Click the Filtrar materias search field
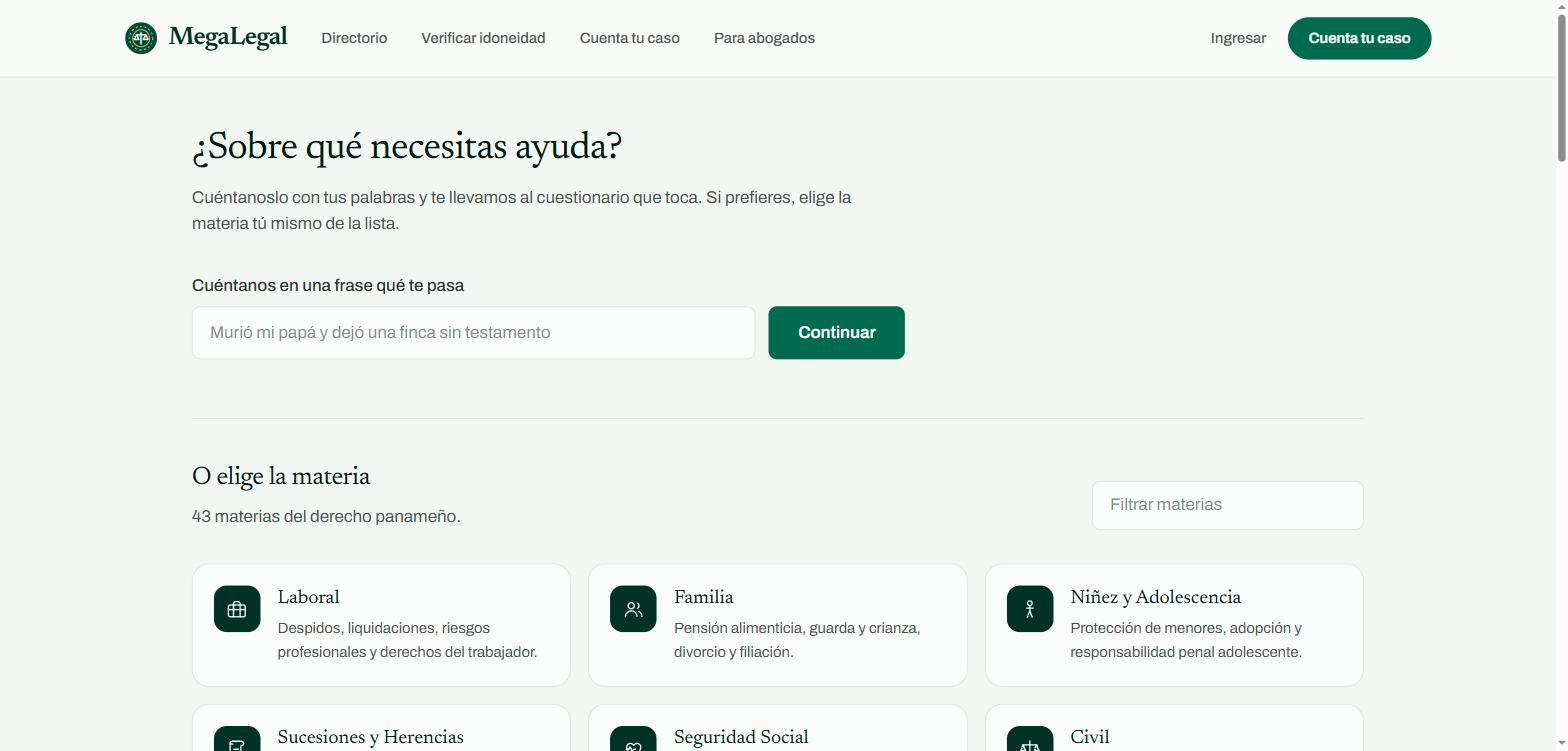The image size is (1568, 751). [1227, 505]
